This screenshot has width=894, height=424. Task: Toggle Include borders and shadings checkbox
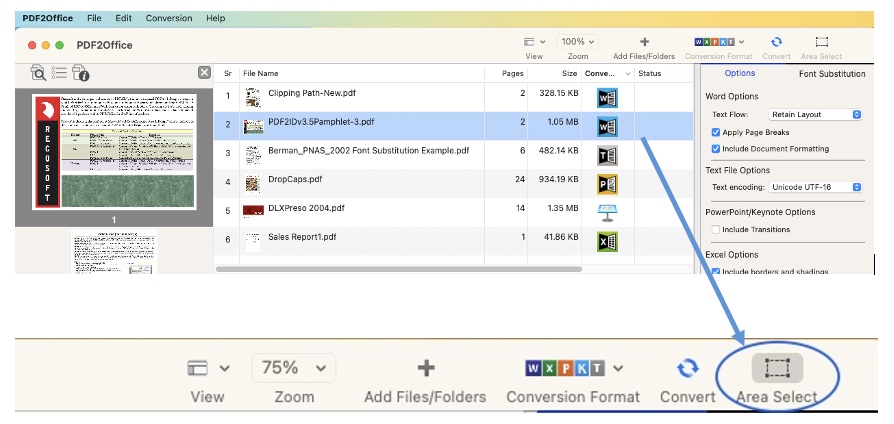point(716,272)
